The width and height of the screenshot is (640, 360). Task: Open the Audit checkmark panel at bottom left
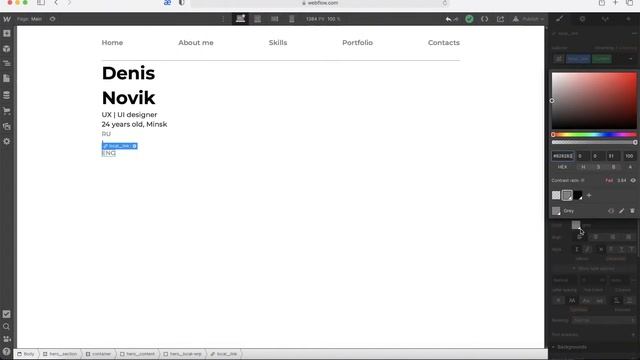coord(7,314)
